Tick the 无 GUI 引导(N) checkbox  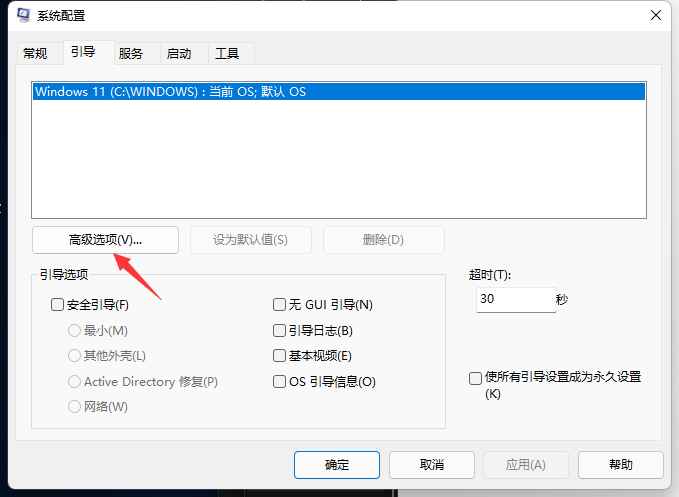coord(279,304)
